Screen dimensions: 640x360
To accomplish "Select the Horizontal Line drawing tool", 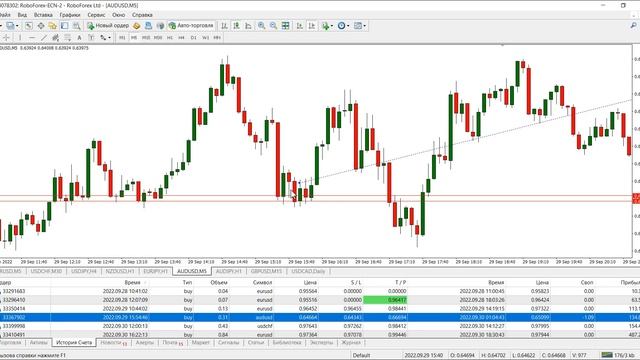I will (x=32, y=38).
